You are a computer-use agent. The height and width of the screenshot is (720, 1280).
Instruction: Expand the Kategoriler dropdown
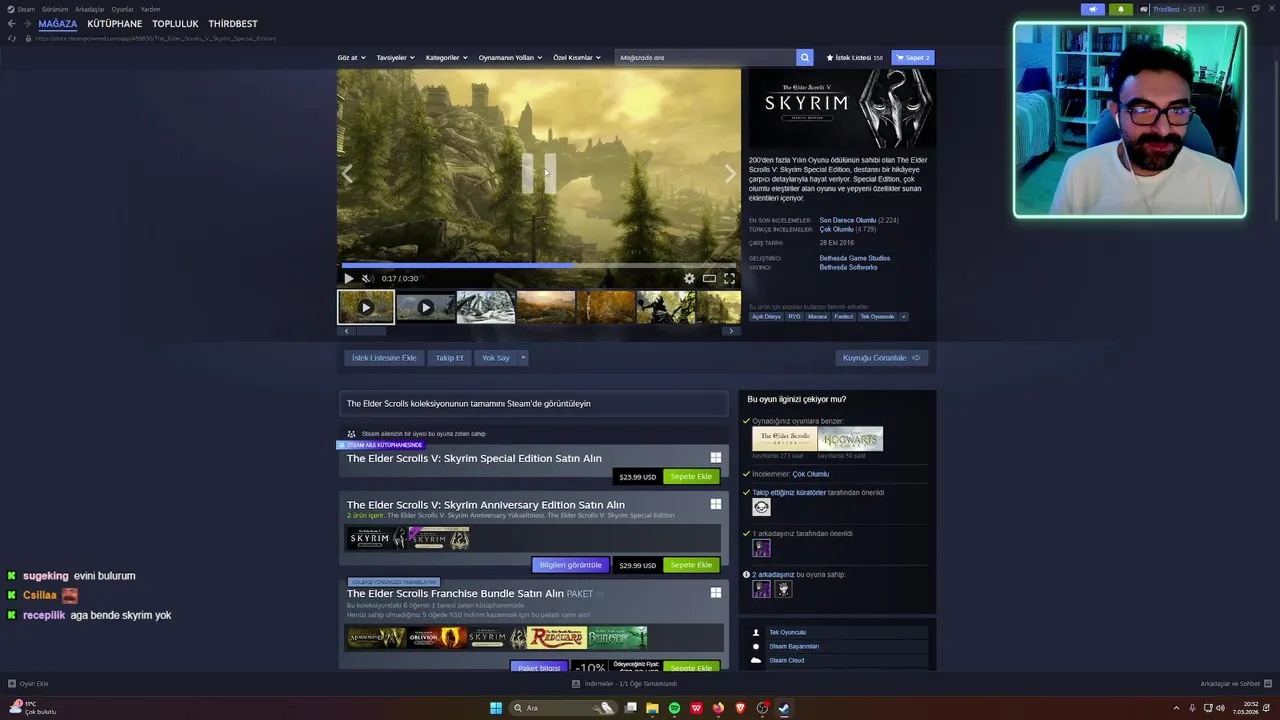(x=447, y=58)
